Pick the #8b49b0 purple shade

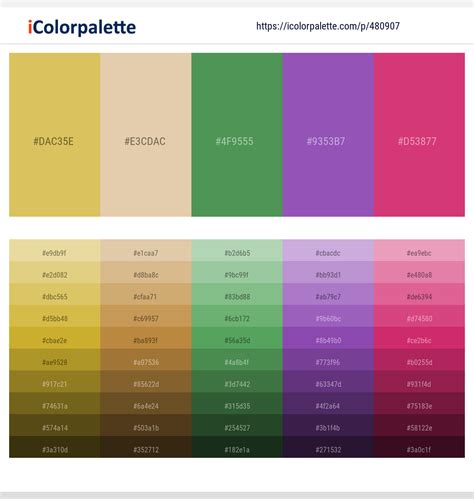(328, 338)
